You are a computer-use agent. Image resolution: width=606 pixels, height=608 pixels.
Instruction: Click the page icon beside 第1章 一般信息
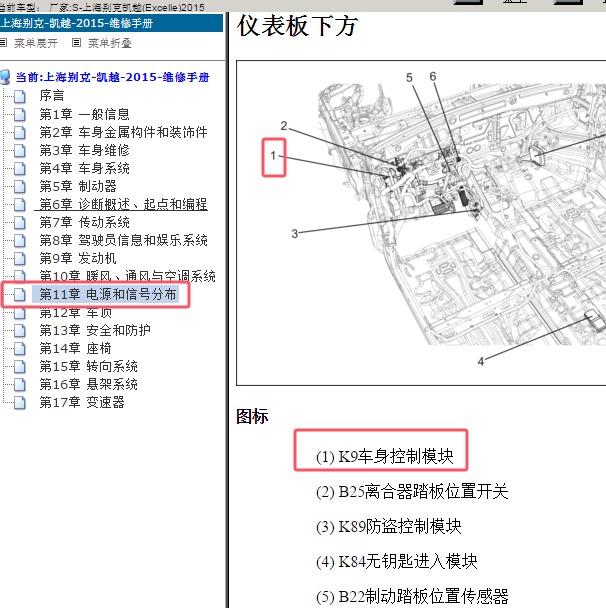[20, 114]
